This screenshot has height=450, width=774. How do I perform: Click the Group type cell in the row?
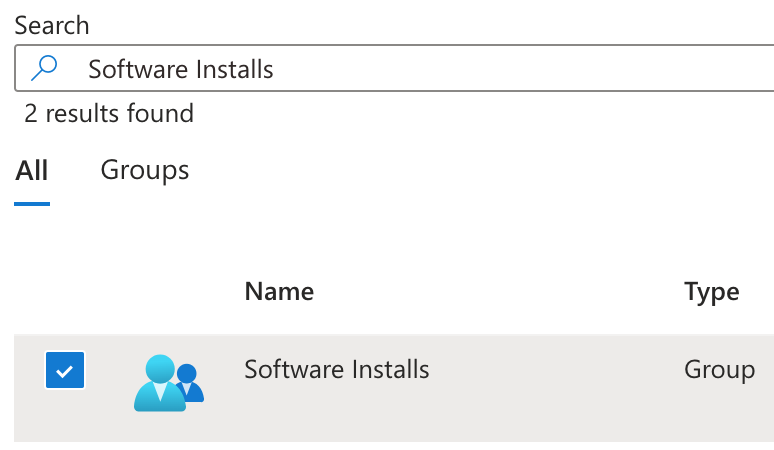(x=719, y=370)
